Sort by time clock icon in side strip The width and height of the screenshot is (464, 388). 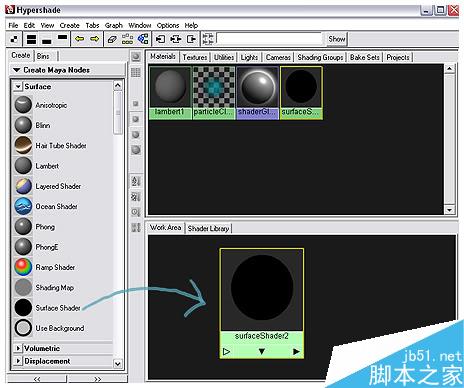[x=136, y=212]
